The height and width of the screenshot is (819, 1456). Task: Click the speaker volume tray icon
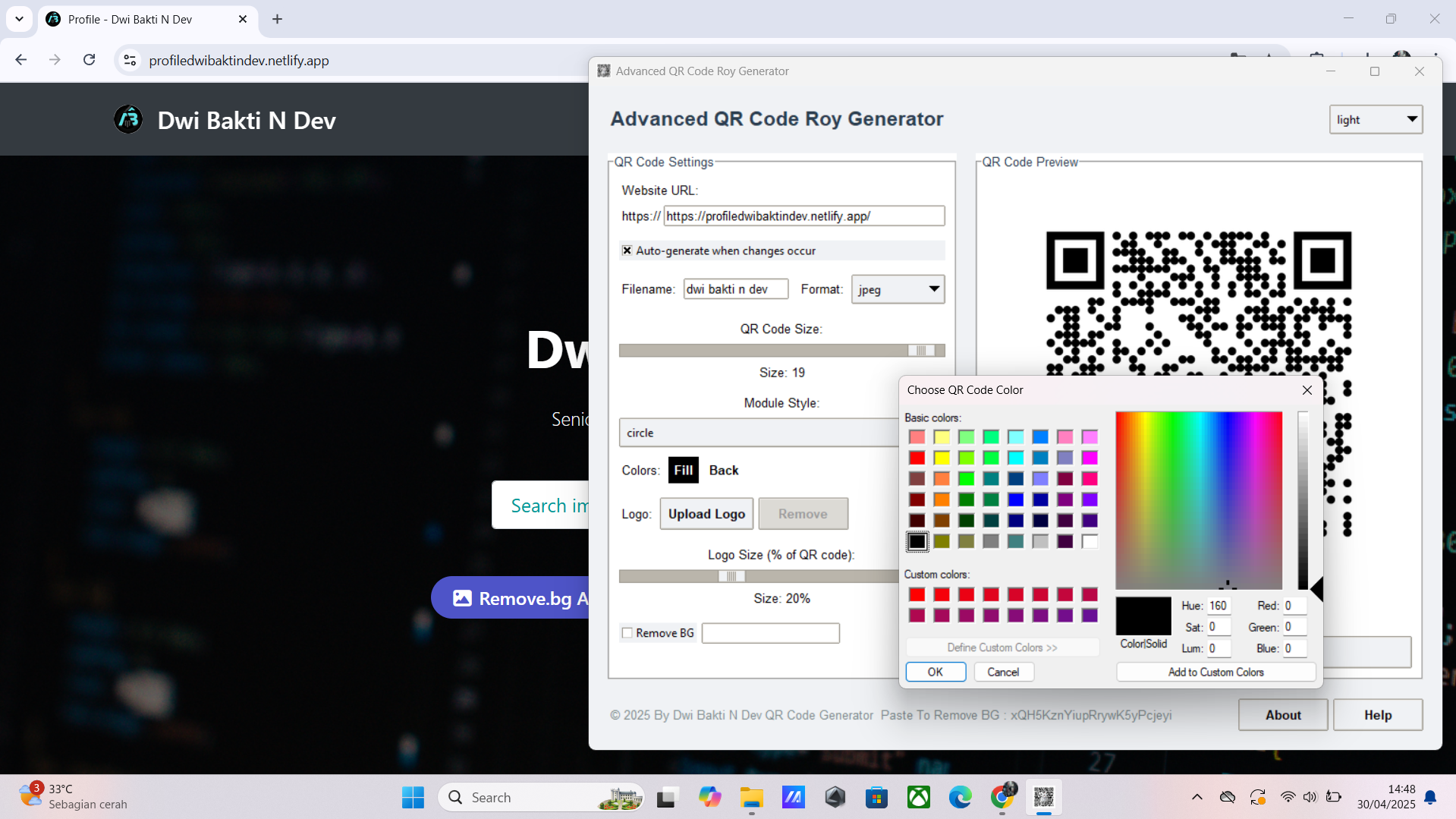coord(1310,797)
